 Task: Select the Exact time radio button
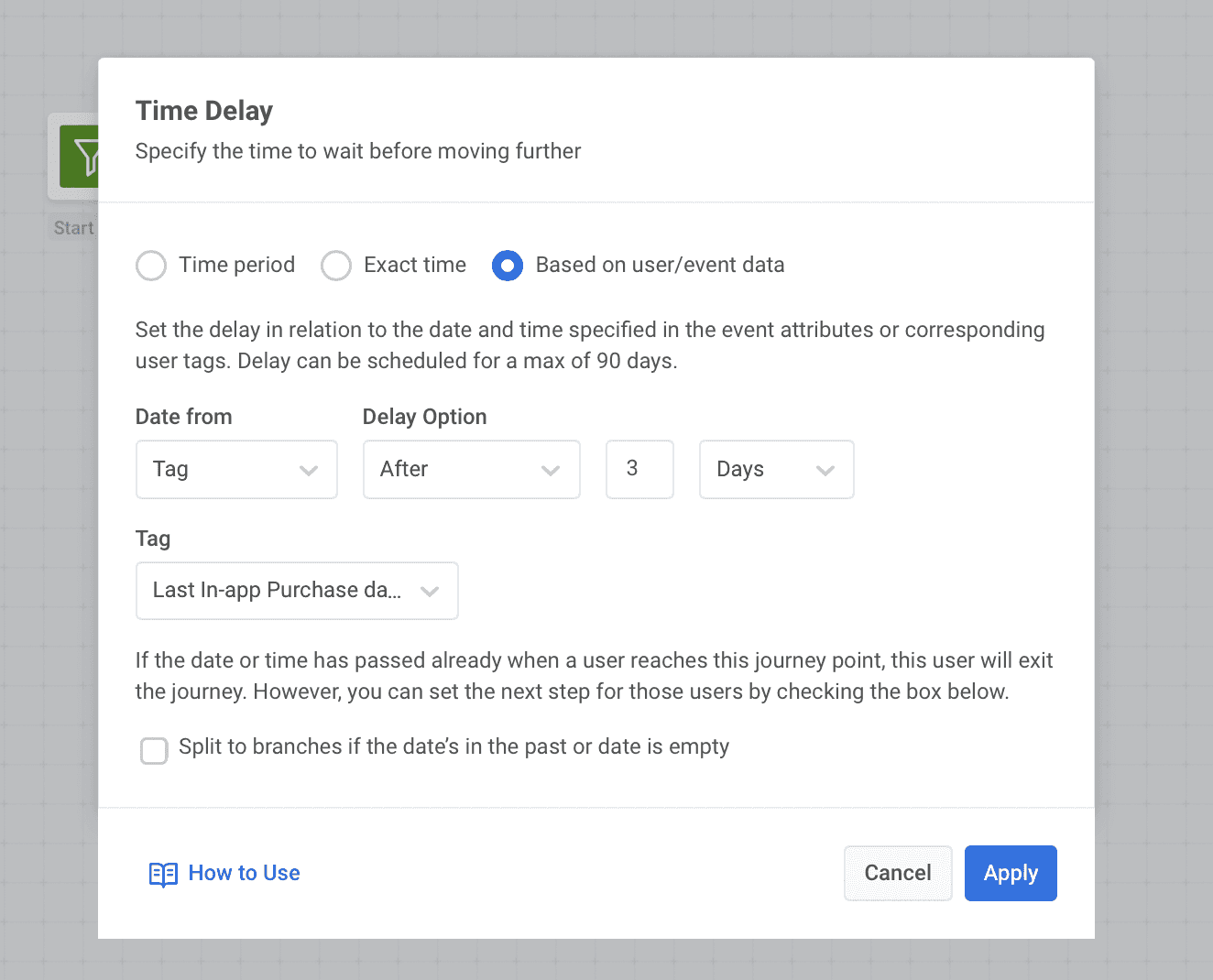(336, 266)
